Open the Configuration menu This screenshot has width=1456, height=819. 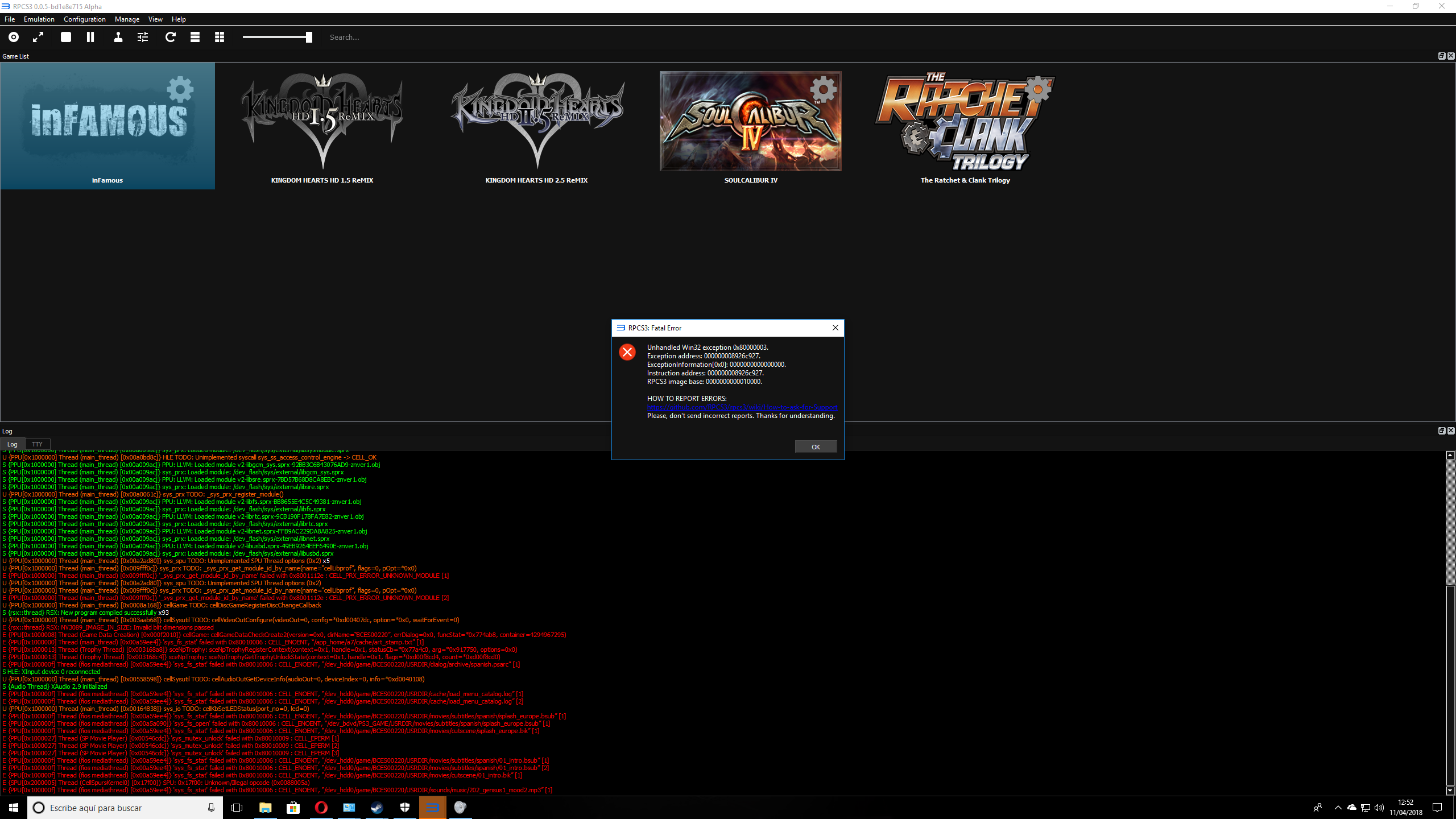(85, 19)
